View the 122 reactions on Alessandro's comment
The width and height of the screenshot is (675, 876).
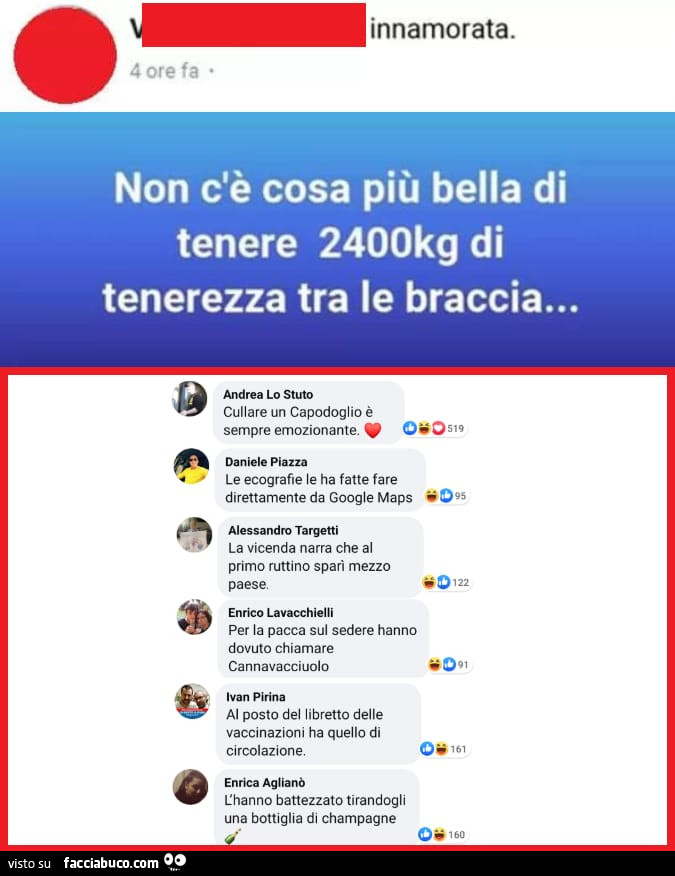pyautogui.click(x=446, y=582)
